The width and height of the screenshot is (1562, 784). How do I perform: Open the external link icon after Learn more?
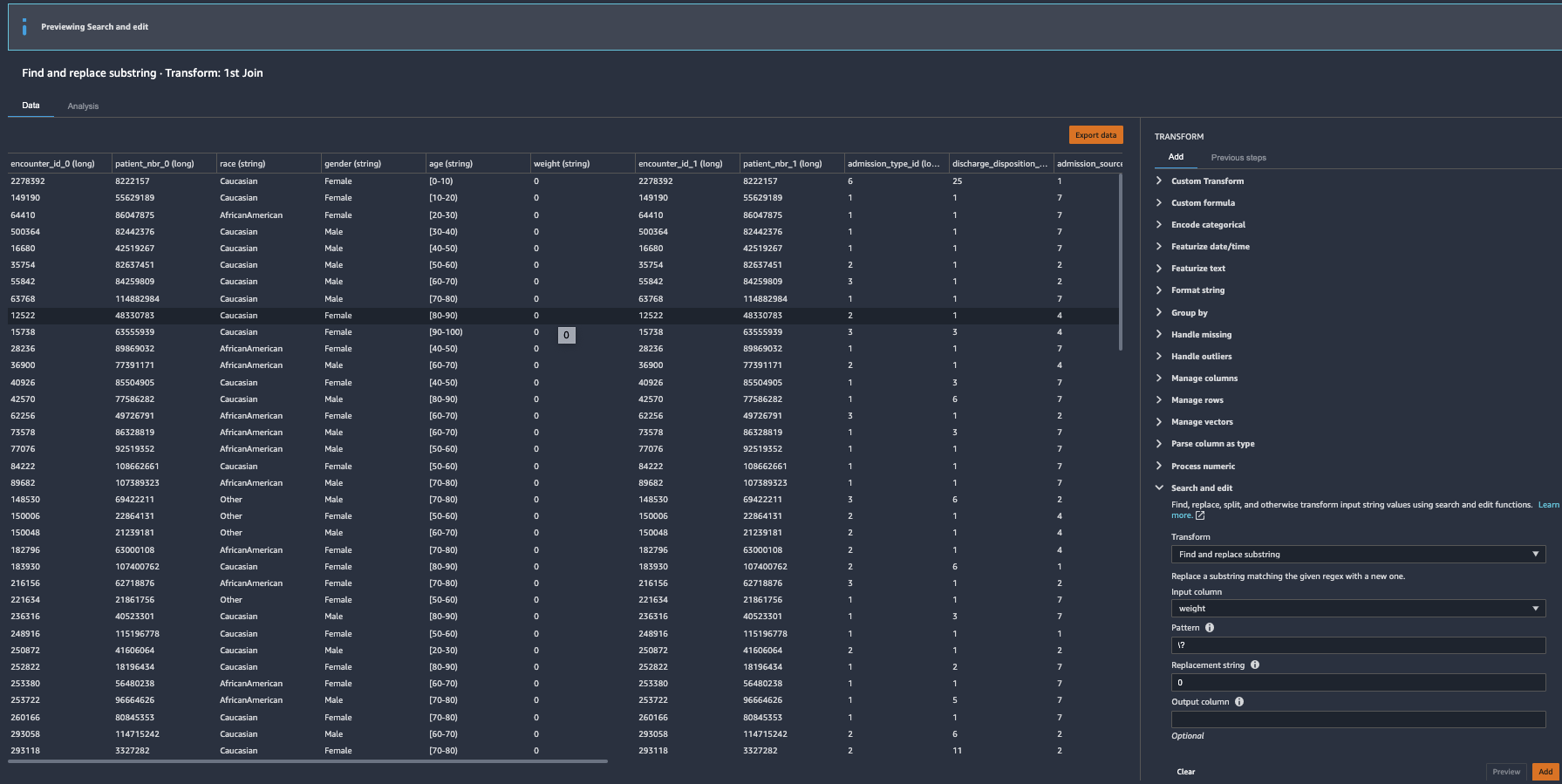coord(1200,515)
